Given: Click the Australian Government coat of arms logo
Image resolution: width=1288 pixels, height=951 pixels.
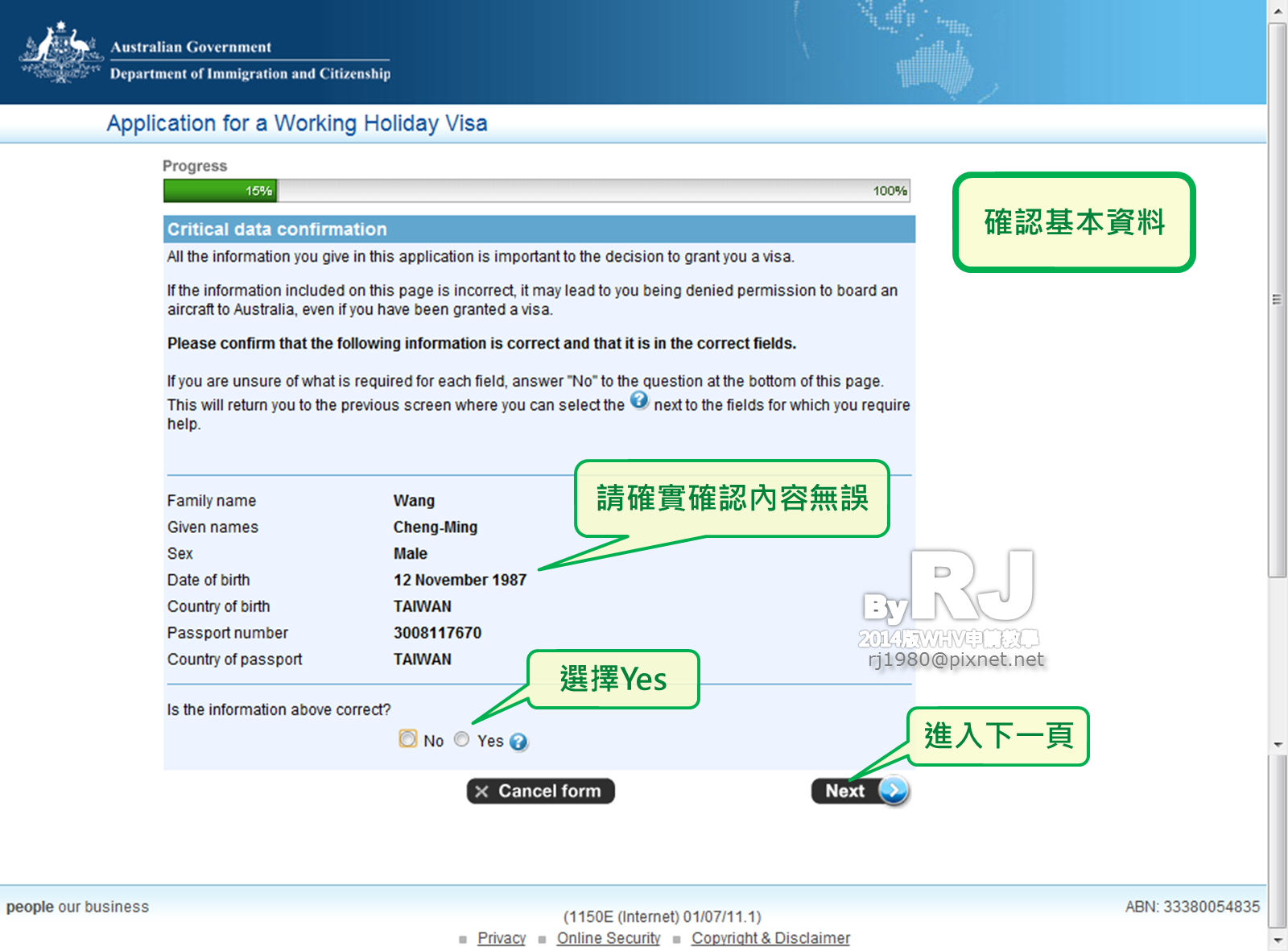Looking at the screenshot, I should tap(61, 52).
